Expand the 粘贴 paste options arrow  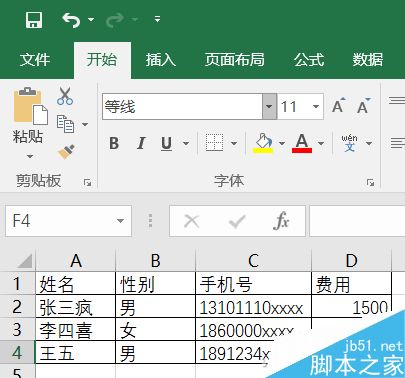[x=30, y=156]
